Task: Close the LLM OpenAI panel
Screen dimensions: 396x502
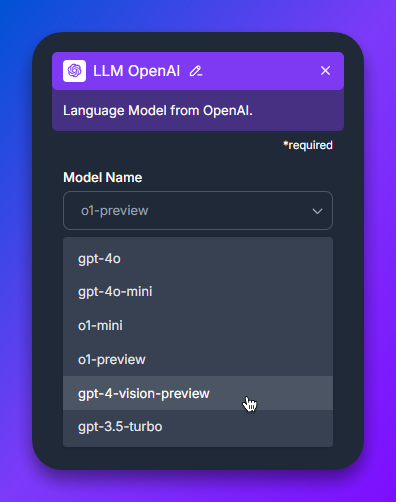Action: 325,71
